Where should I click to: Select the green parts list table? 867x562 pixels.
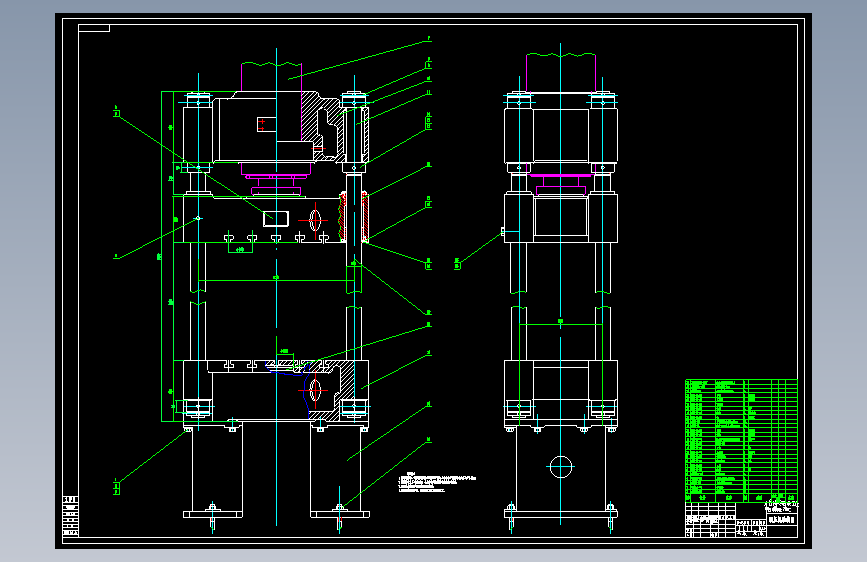[741, 440]
